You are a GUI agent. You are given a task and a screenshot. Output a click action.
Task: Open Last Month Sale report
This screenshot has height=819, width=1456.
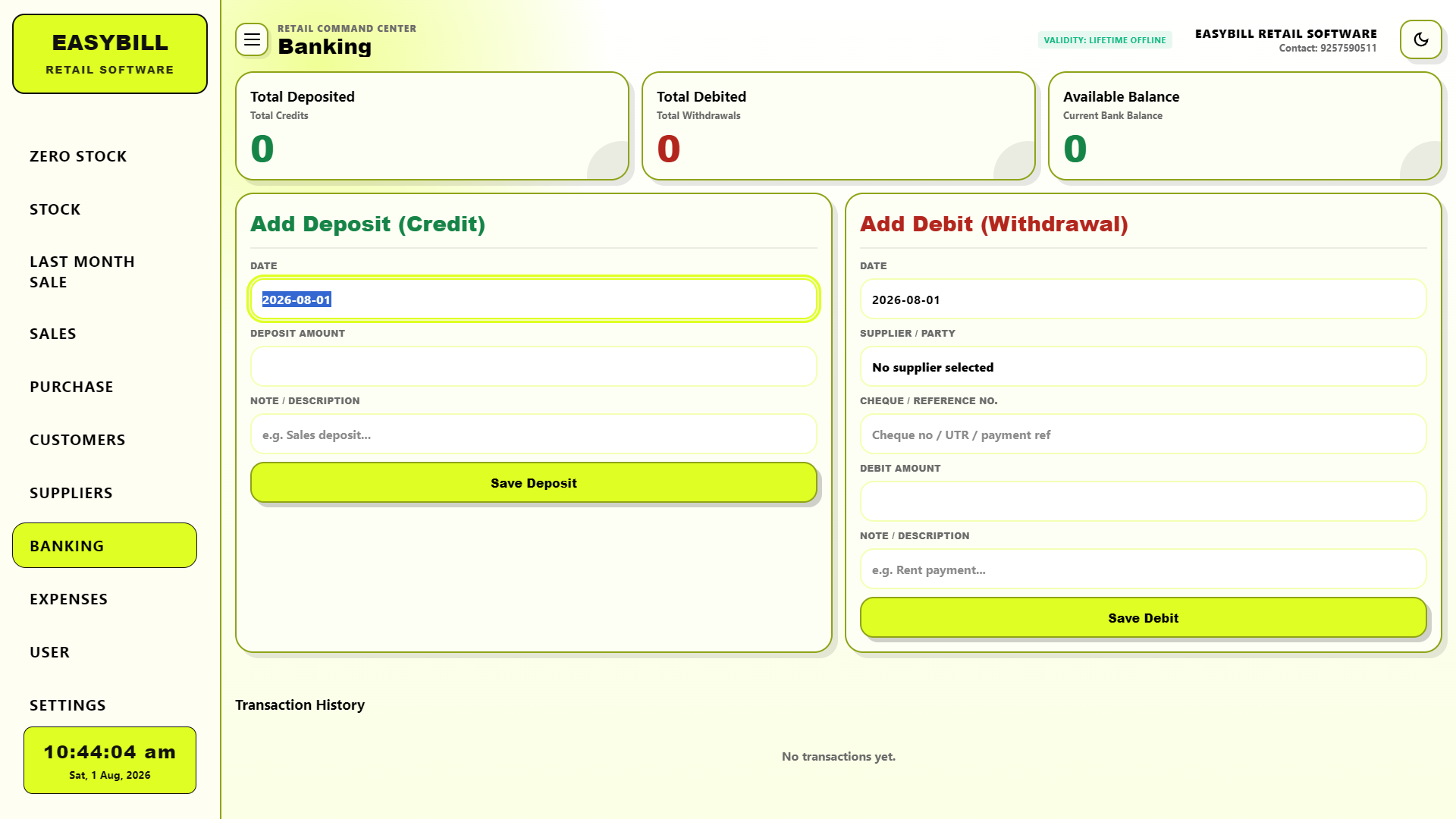point(105,271)
